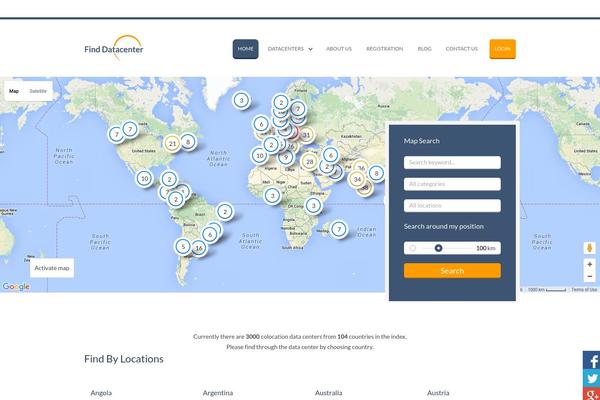Select cluster marker 2 off Brazil coast
The width and height of the screenshot is (600, 400).
[225, 211]
